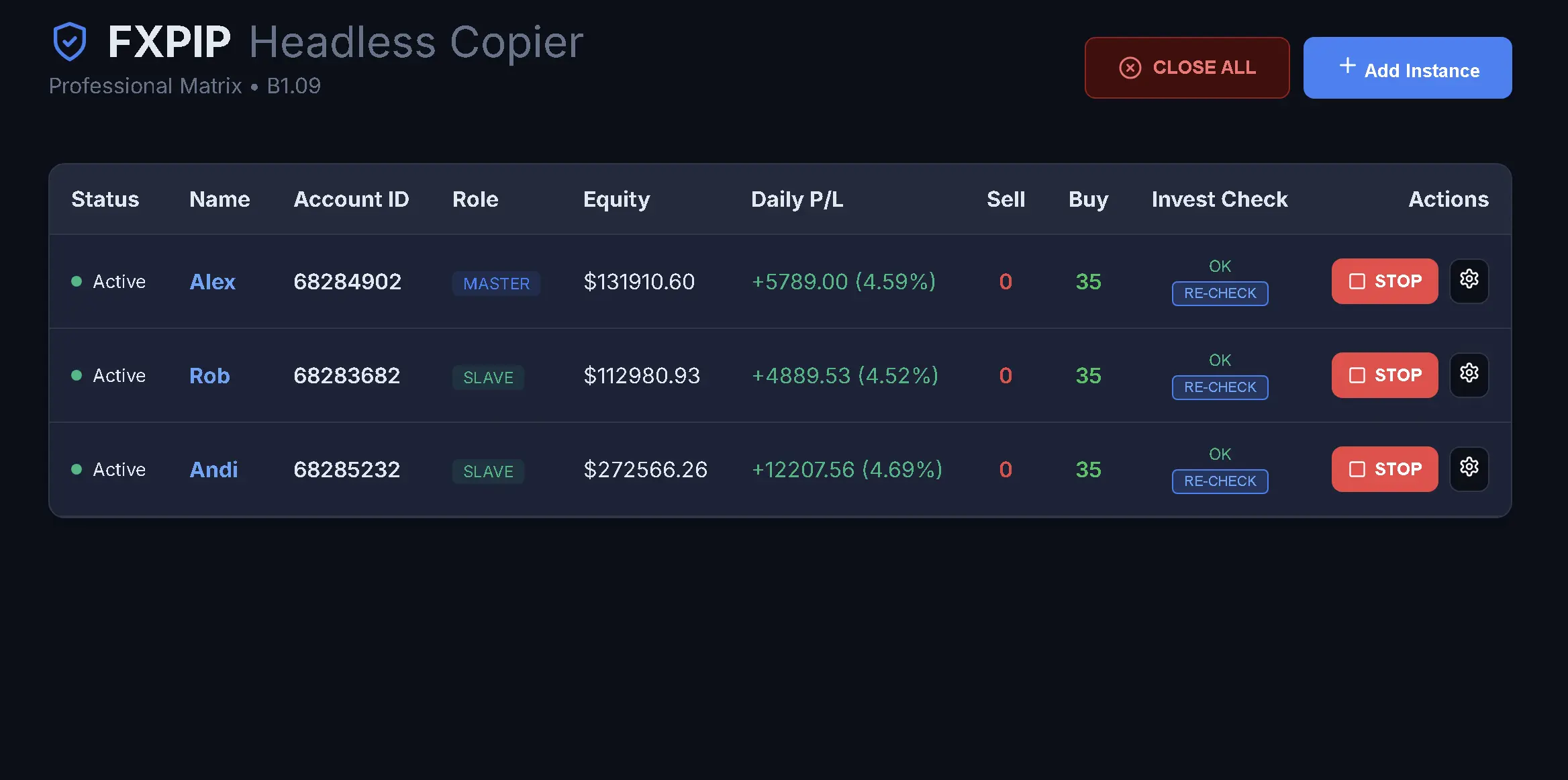Click the Sell column header
The width and height of the screenshot is (1568, 780).
click(1006, 199)
